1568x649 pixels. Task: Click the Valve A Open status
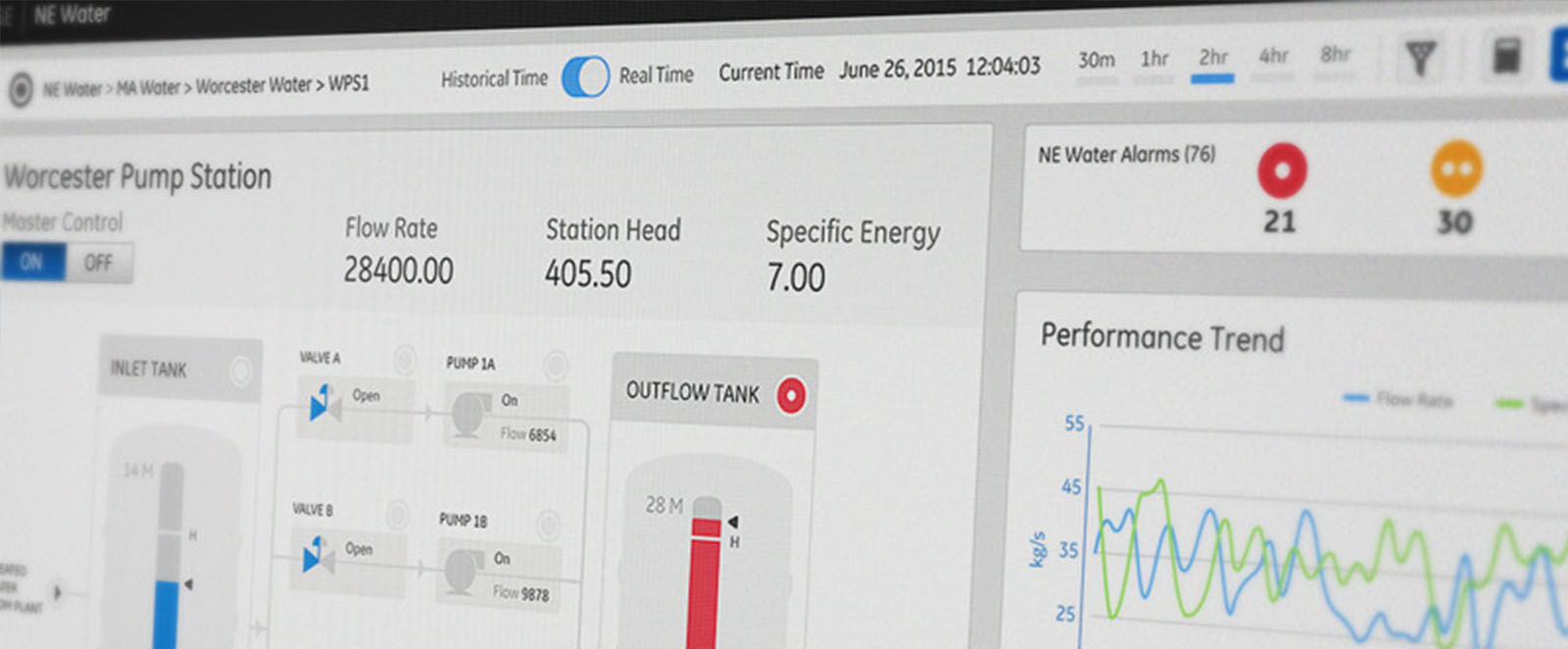tap(367, 395)
